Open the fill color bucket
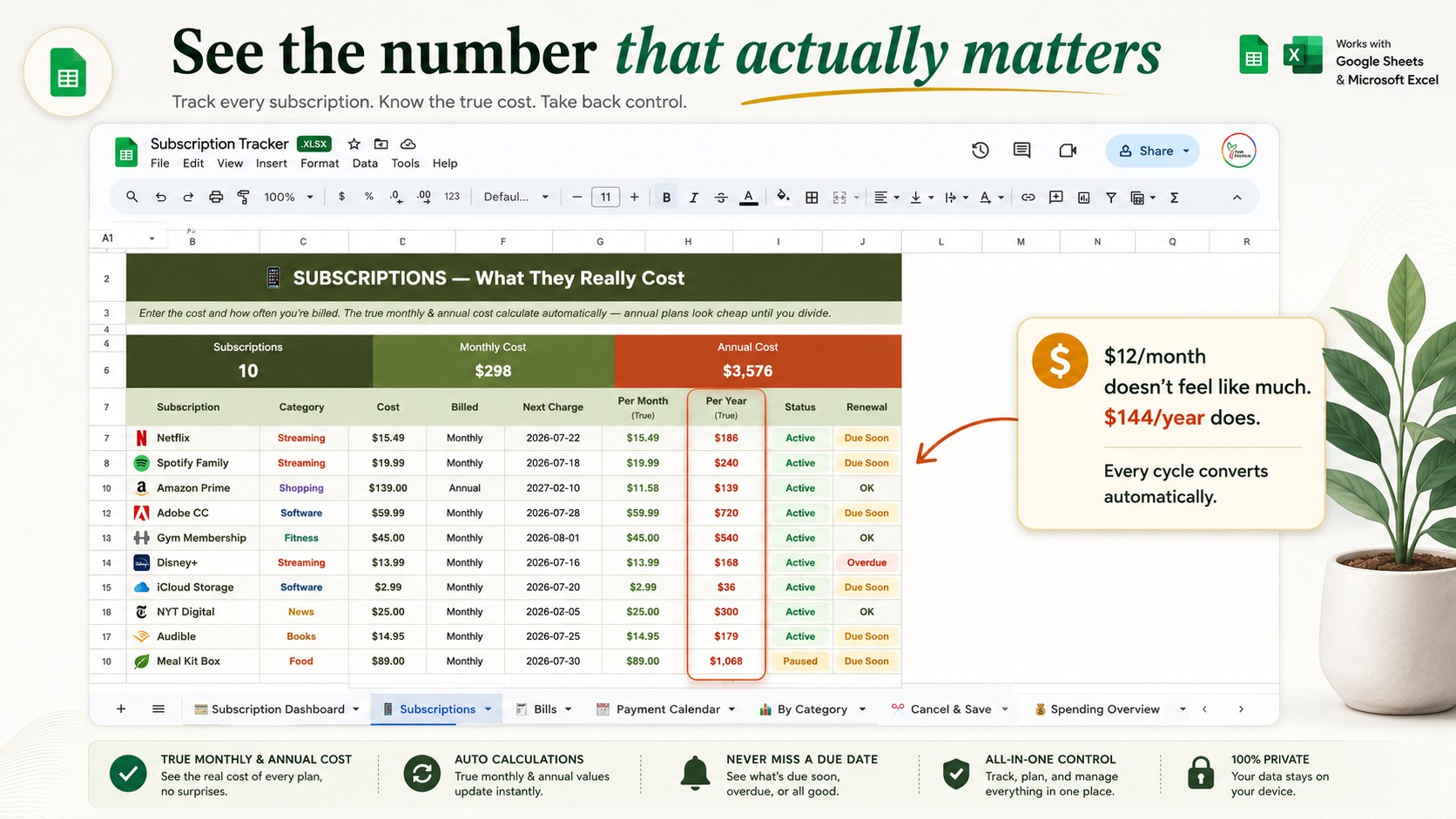1456x819 pixels. pos(783,197)
